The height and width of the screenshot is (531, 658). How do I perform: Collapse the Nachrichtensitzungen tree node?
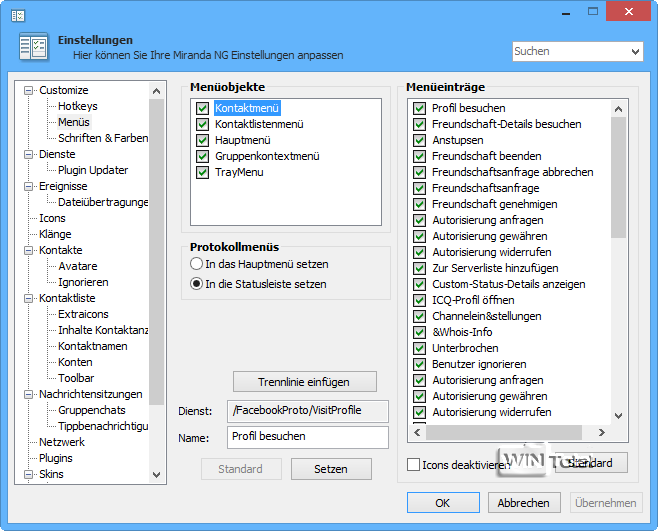pyautogui.click(x=29, y=394)
